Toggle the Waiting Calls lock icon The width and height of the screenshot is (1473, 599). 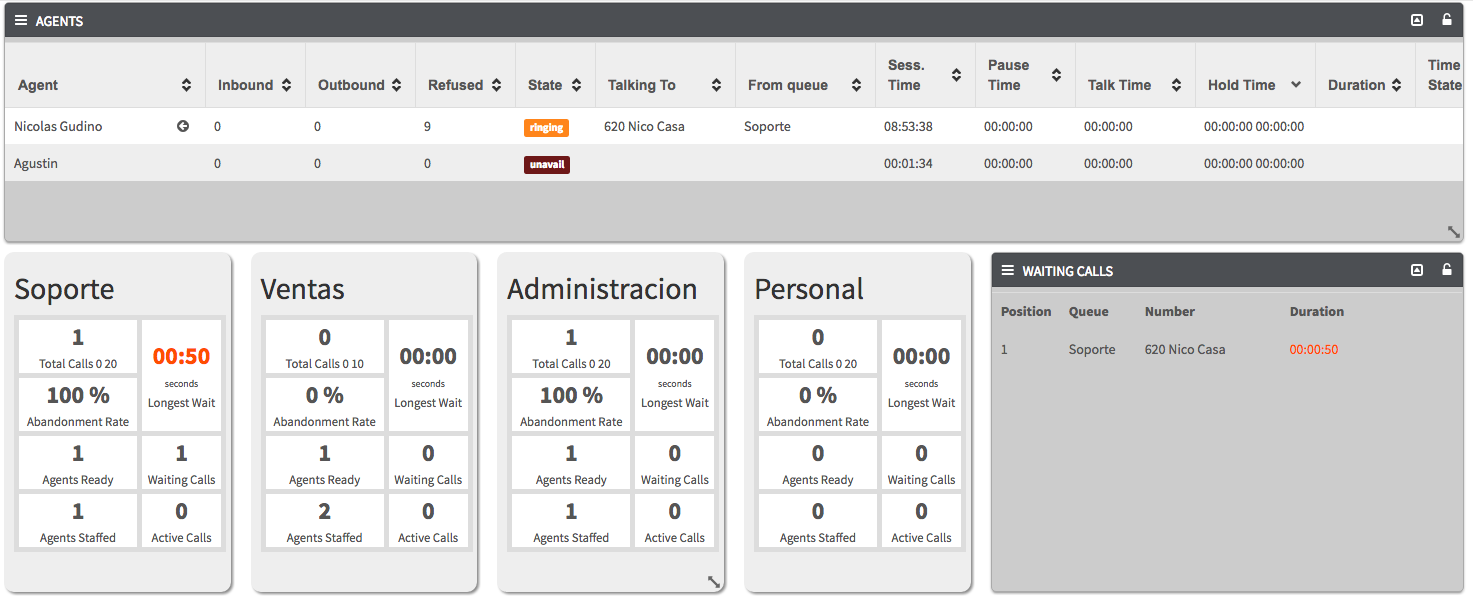[x=1447, y=271]
